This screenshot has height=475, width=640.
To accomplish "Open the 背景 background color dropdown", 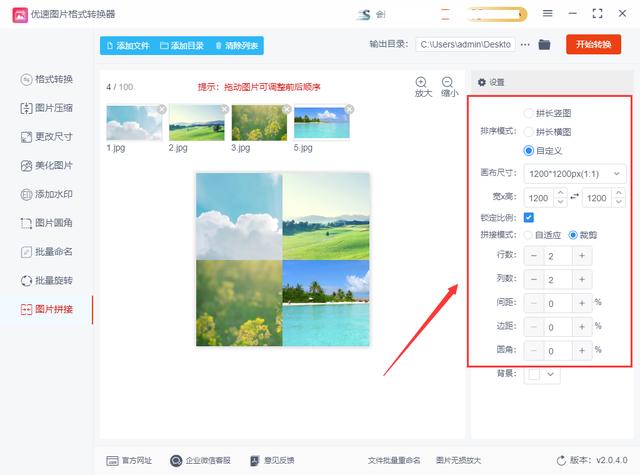I will [x=542, y=375].
